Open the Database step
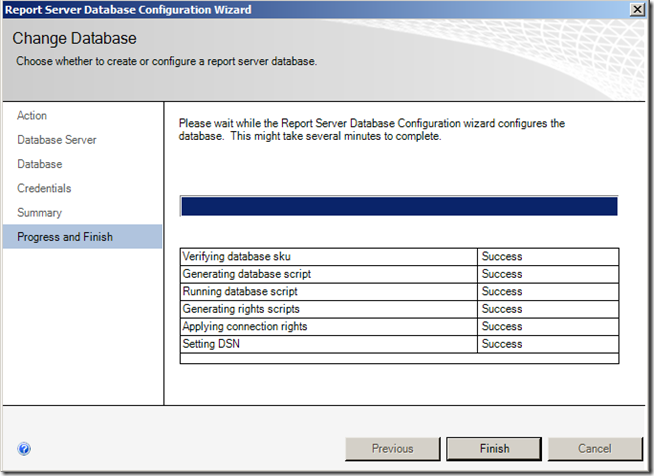654x476 pixels. click(x=40, y=164)
